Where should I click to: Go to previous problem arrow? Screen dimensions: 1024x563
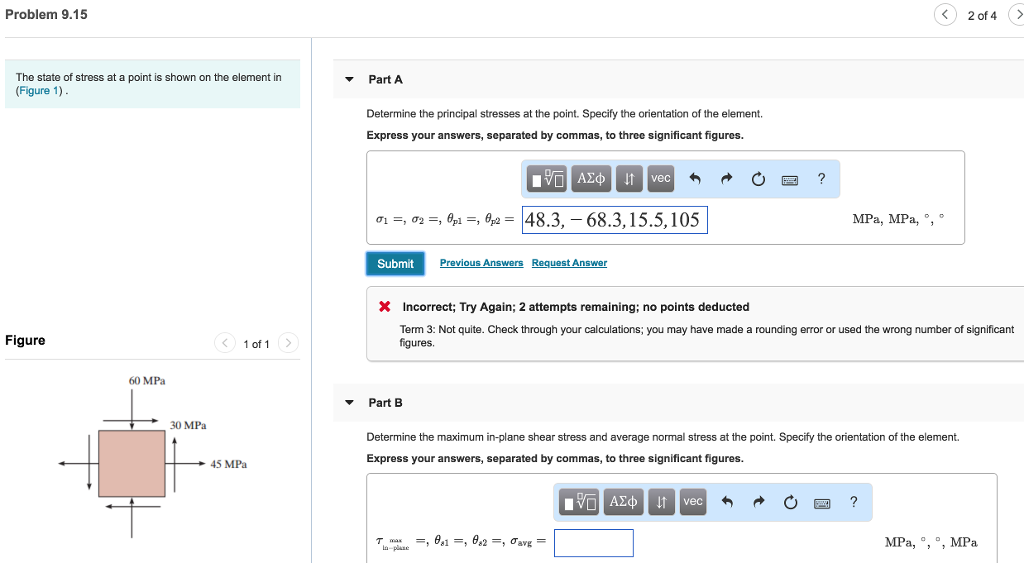click(x=945, y=14)
